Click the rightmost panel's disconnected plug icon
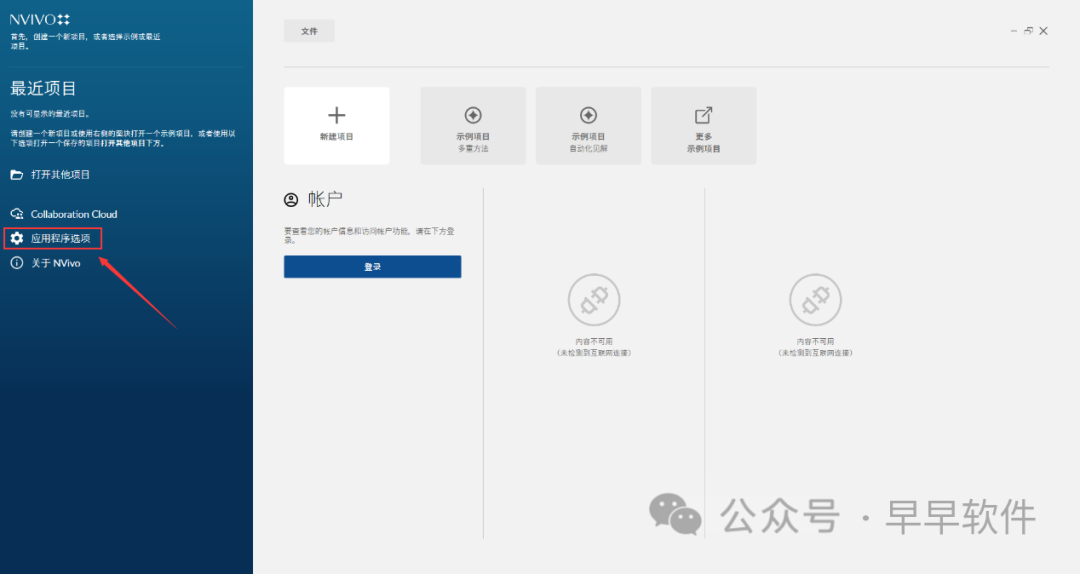 tap(815, 300)
